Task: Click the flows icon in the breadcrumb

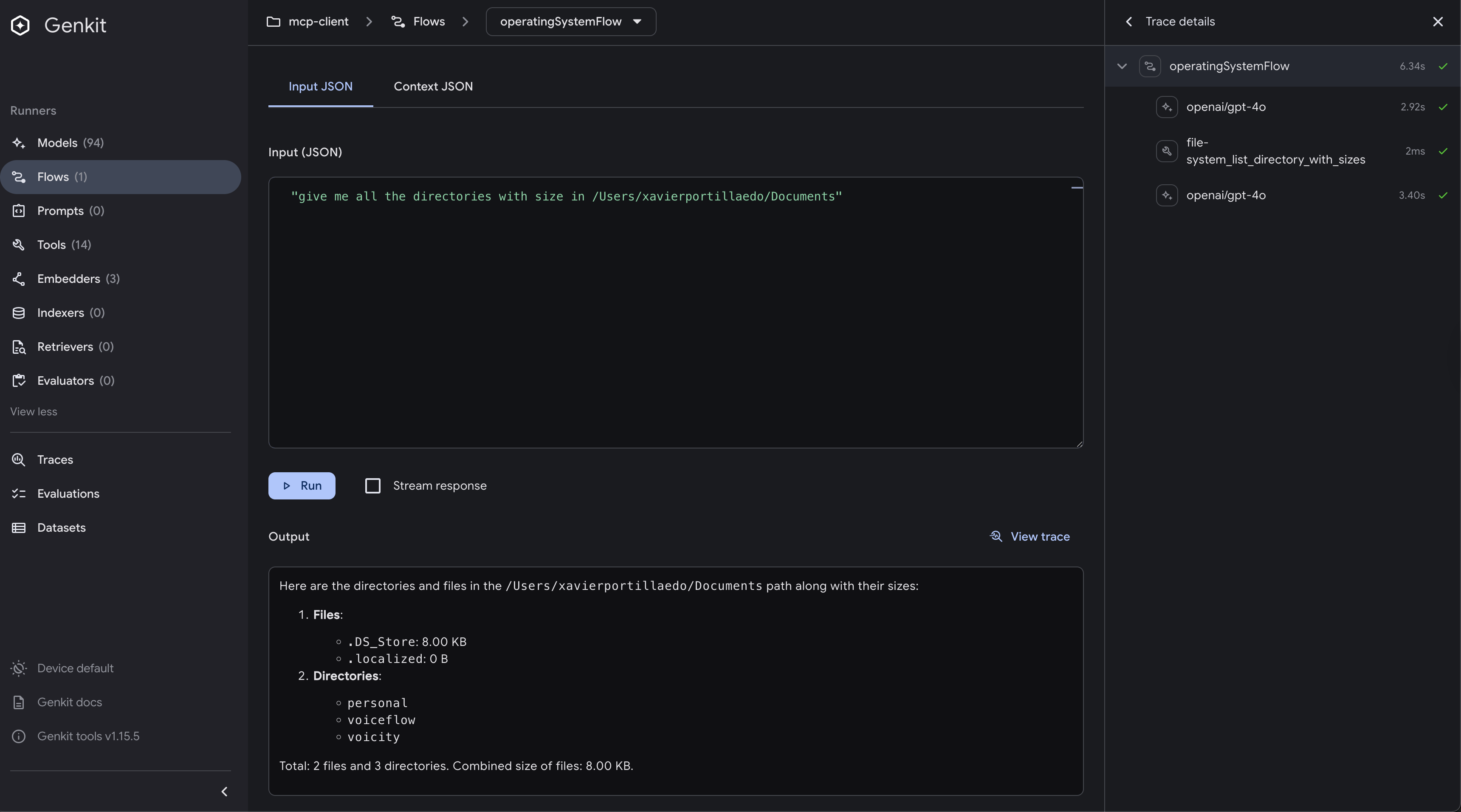Action: [x=398, y=22]
